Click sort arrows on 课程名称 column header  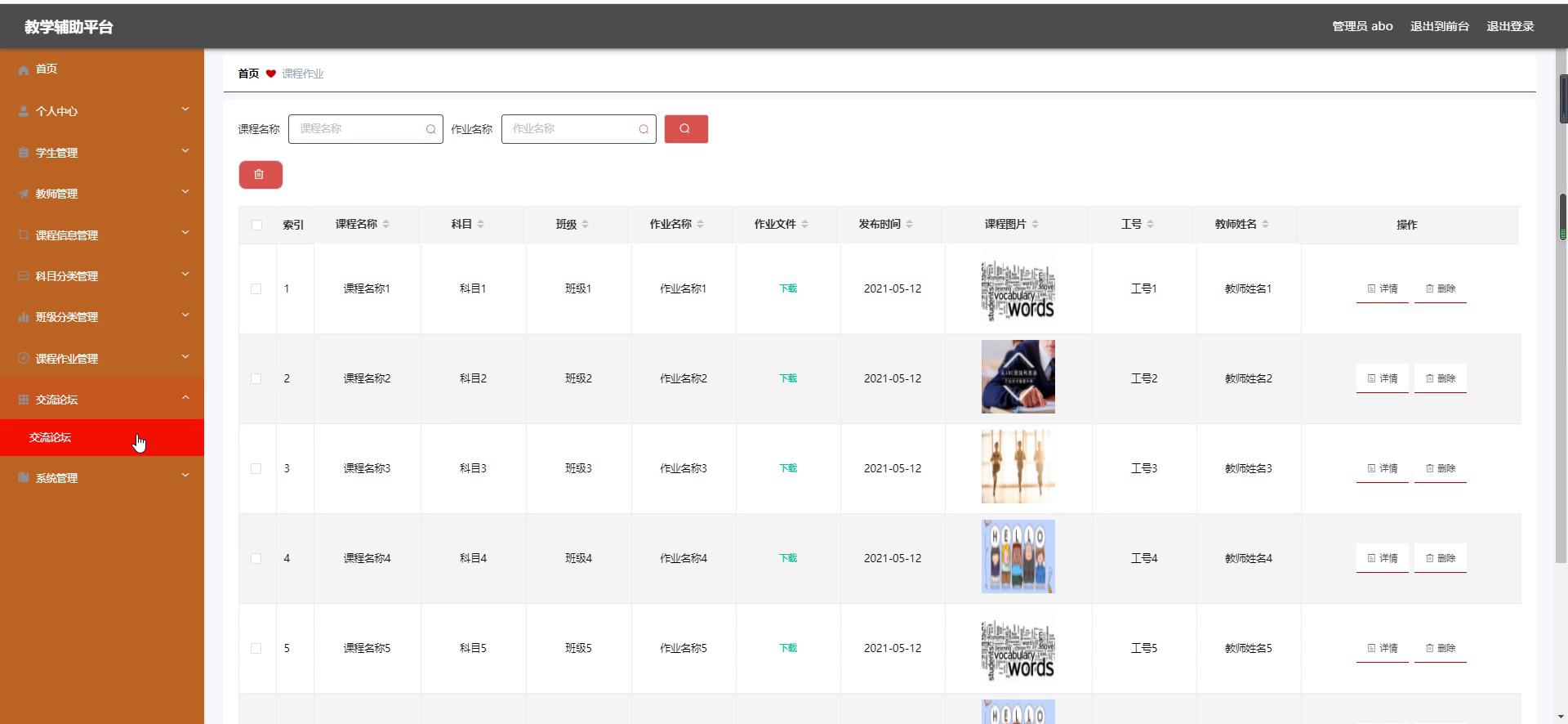385,224
